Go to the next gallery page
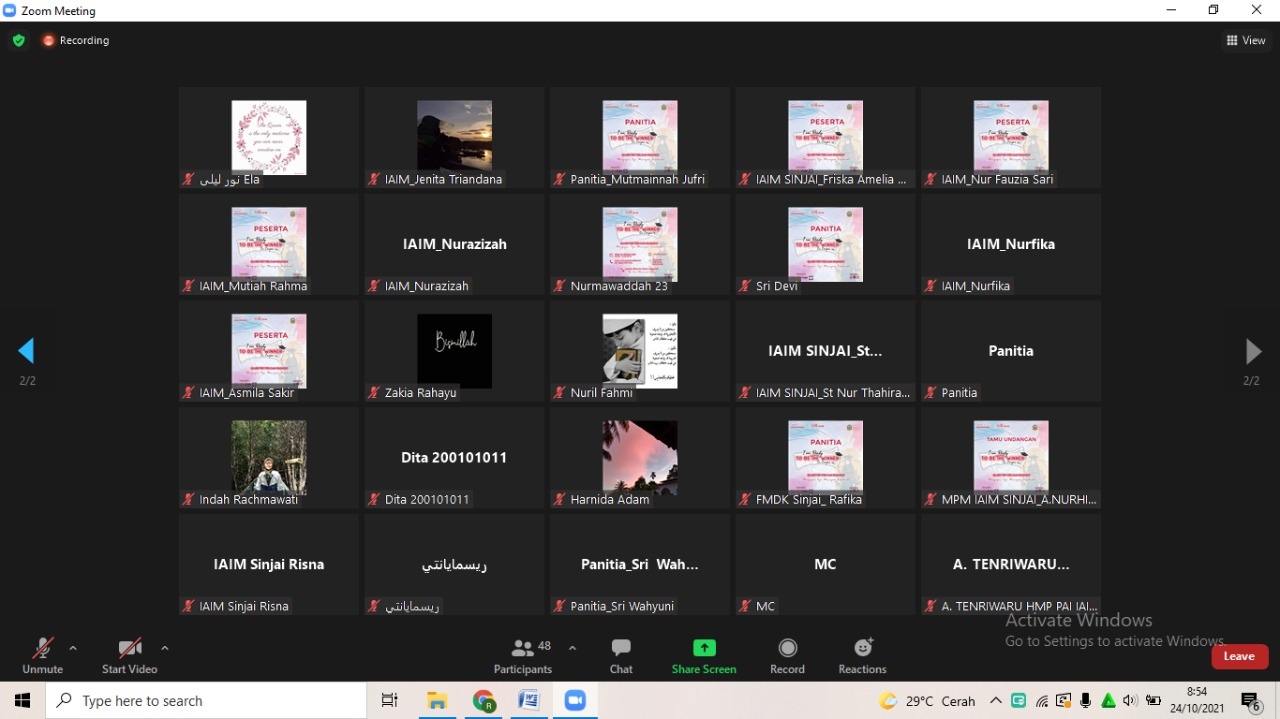This screenshot has width=1280, height=719. pyautogui.click(x=1252, y=351)
